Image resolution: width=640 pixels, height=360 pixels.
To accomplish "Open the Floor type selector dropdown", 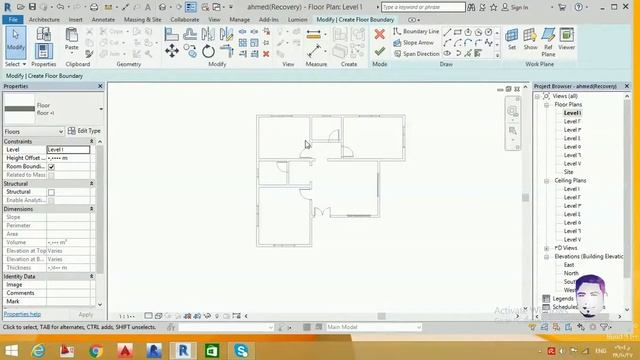I will [x=101, y=109].
